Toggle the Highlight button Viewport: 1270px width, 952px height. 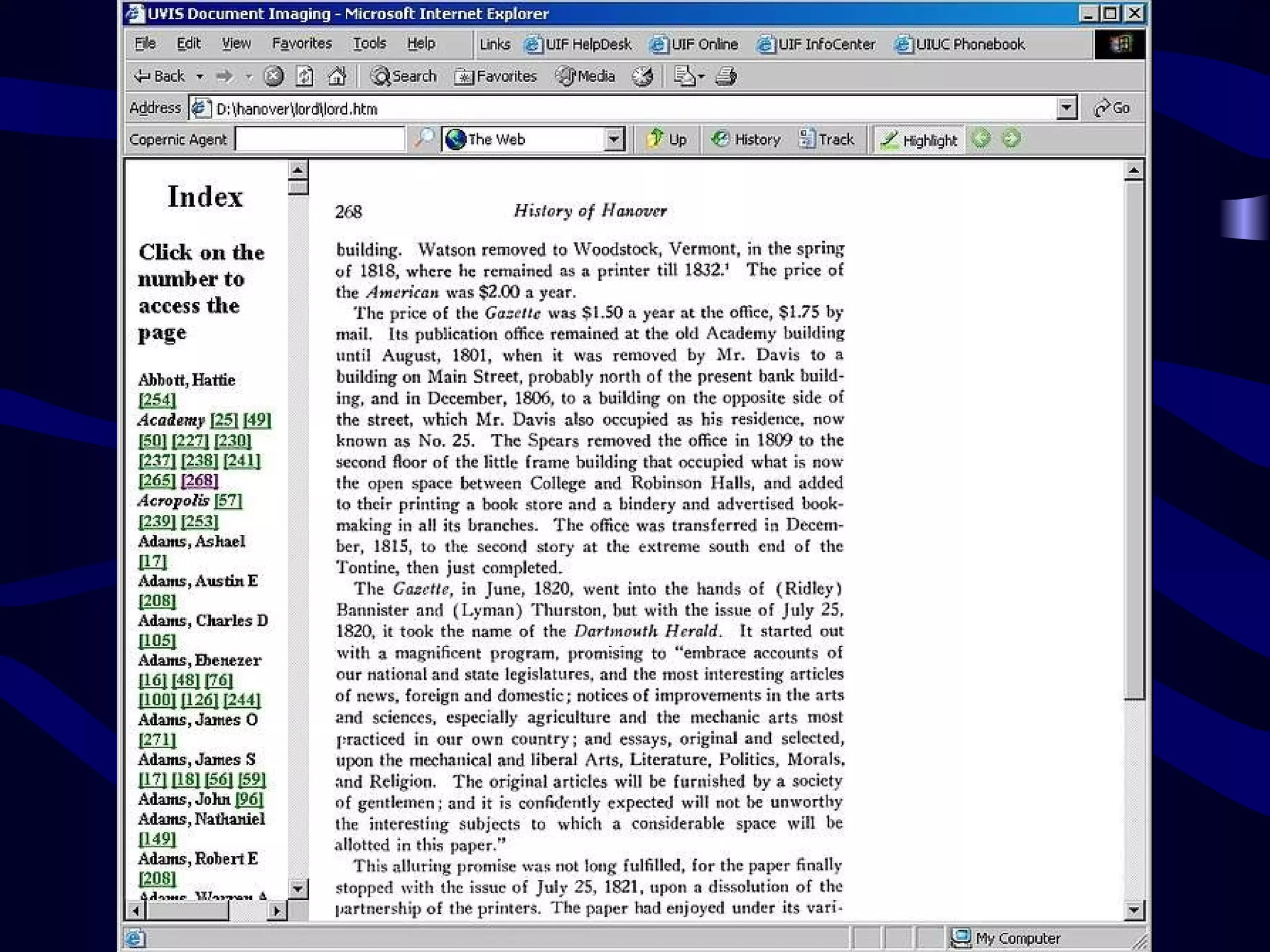pyautogui.click(x=920, y=139)
